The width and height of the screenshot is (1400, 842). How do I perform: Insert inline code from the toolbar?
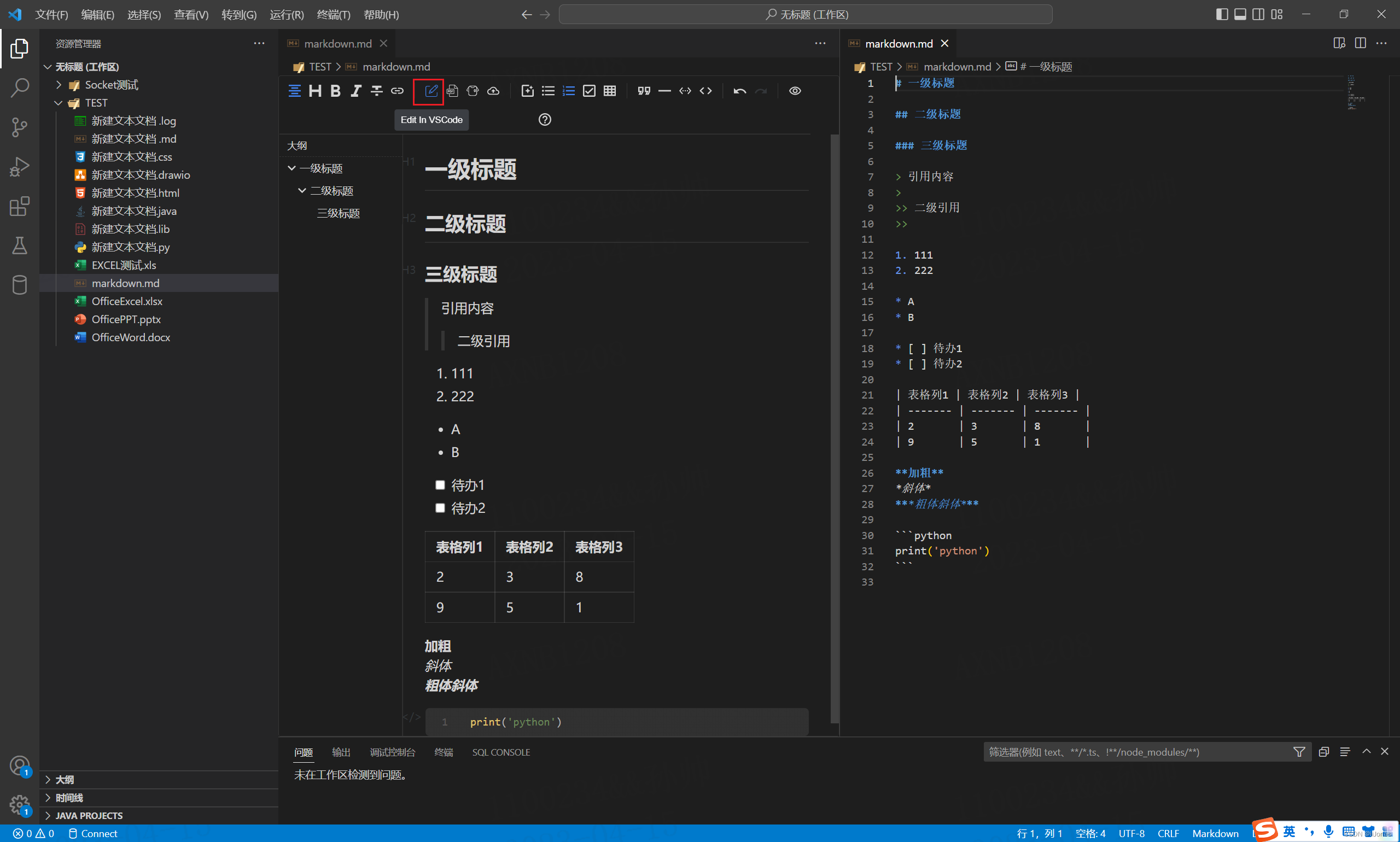tap(705, 91)
